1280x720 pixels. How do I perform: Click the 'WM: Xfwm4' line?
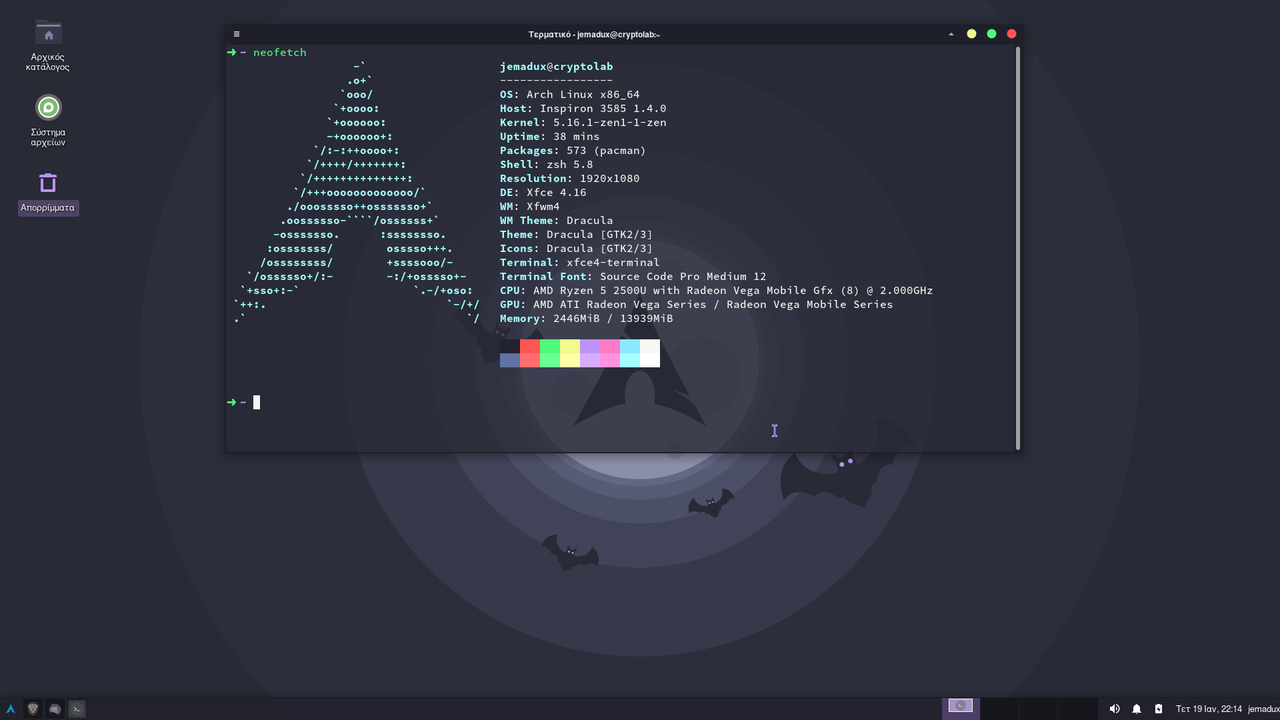(x=530, y=206)
